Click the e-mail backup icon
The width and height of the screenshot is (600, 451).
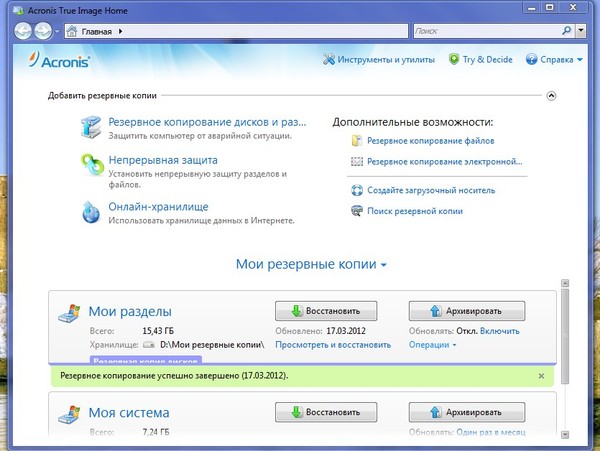[357, 161]
